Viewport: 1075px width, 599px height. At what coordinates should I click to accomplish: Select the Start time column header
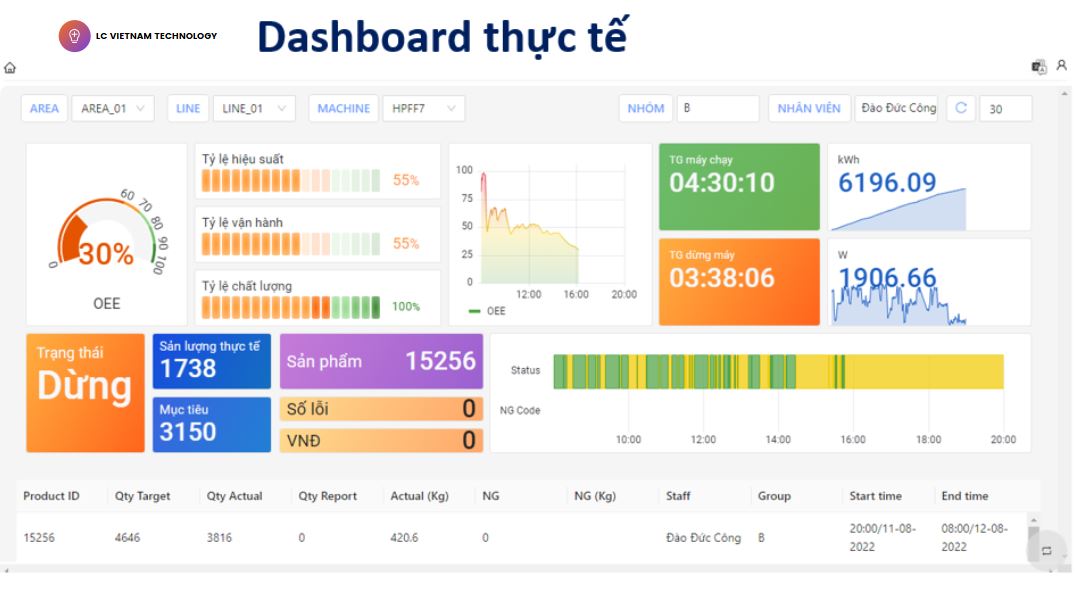875,496
